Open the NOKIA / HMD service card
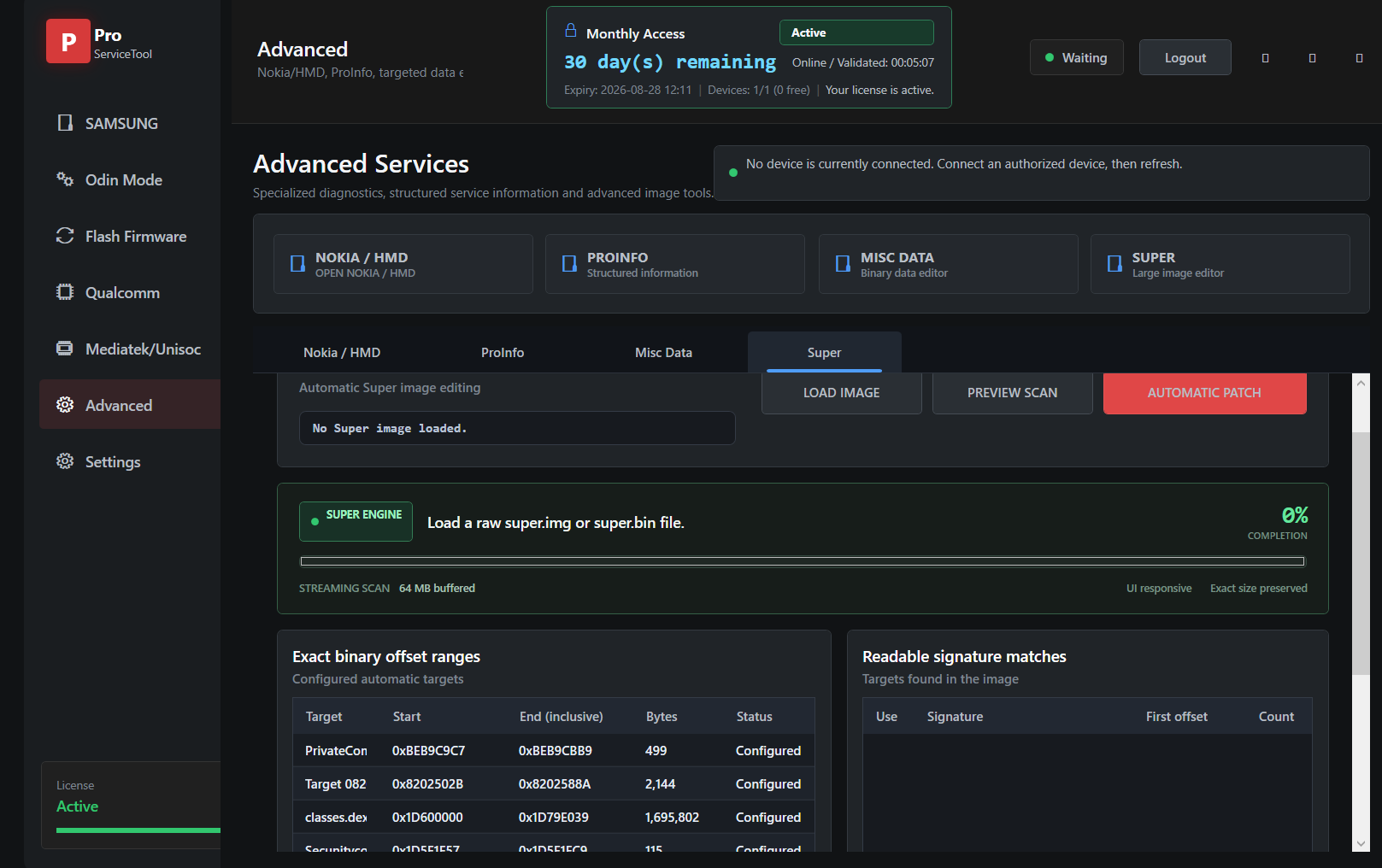1382x868 pixels. point(403,264)
